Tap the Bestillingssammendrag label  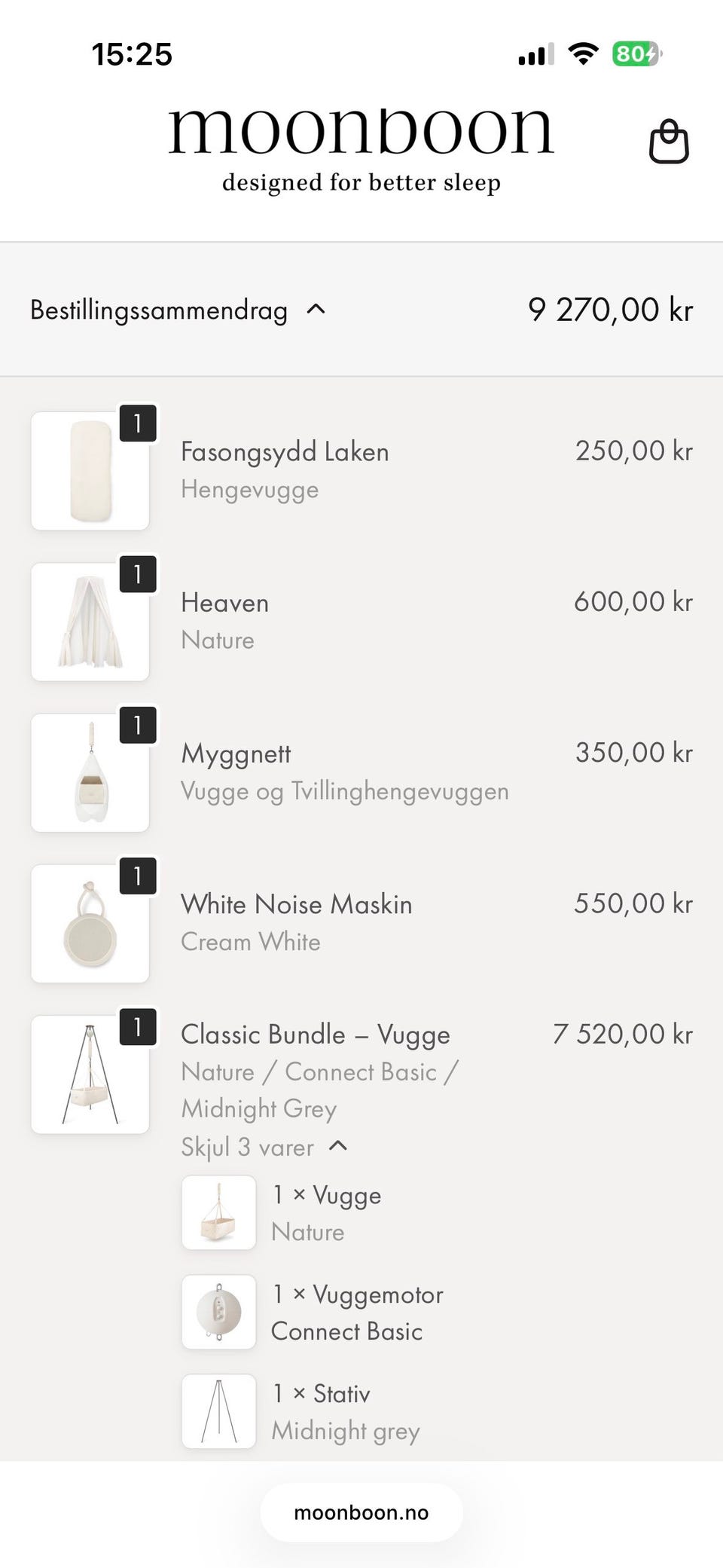click(x=159, y=310)
